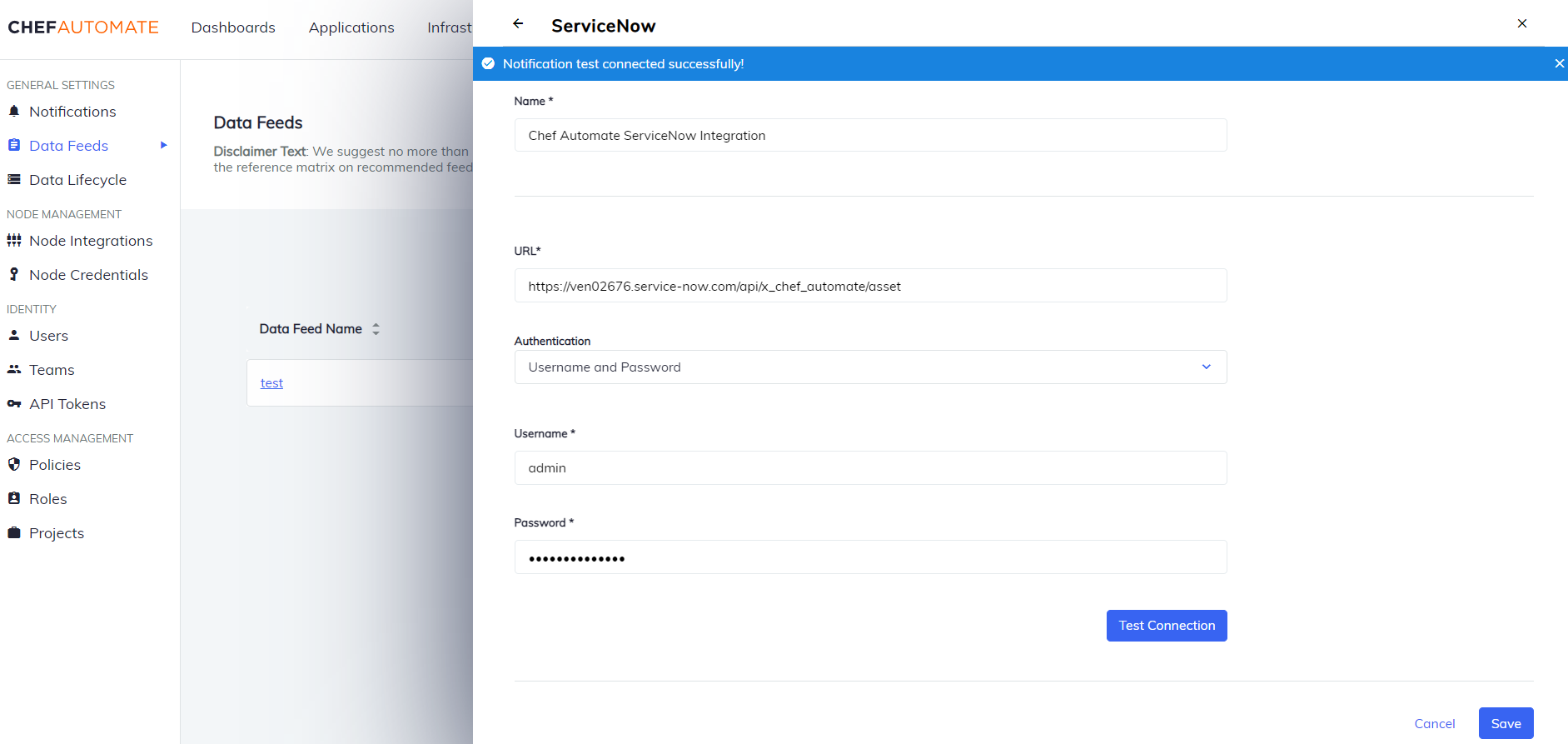Viewport: 1568px width, 744px height.
Task: Click the Projects briefcase icon
Action: [14, 532]
